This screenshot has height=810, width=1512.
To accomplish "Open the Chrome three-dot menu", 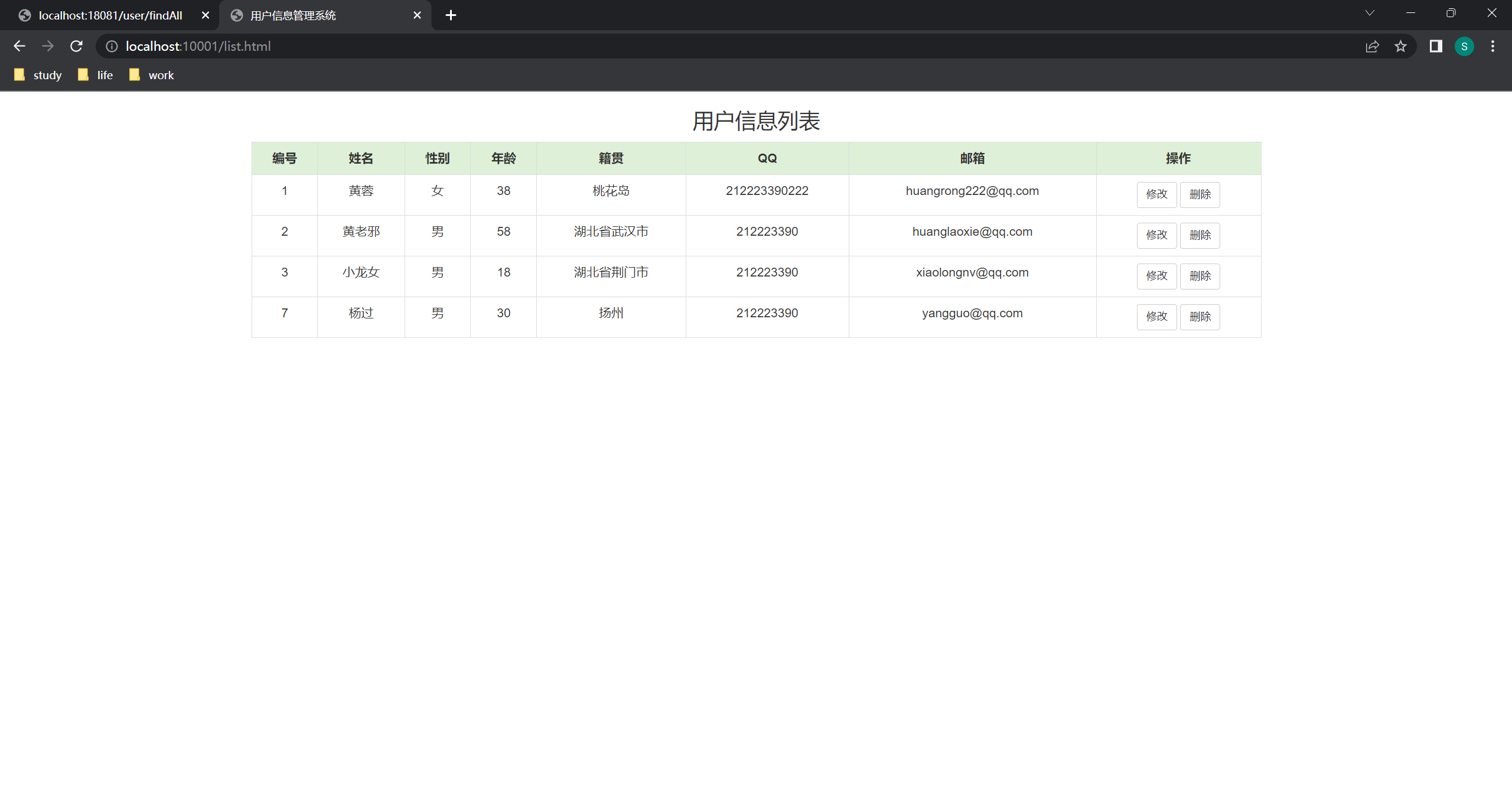I will pyautogui.click(x=1493, y=46).
